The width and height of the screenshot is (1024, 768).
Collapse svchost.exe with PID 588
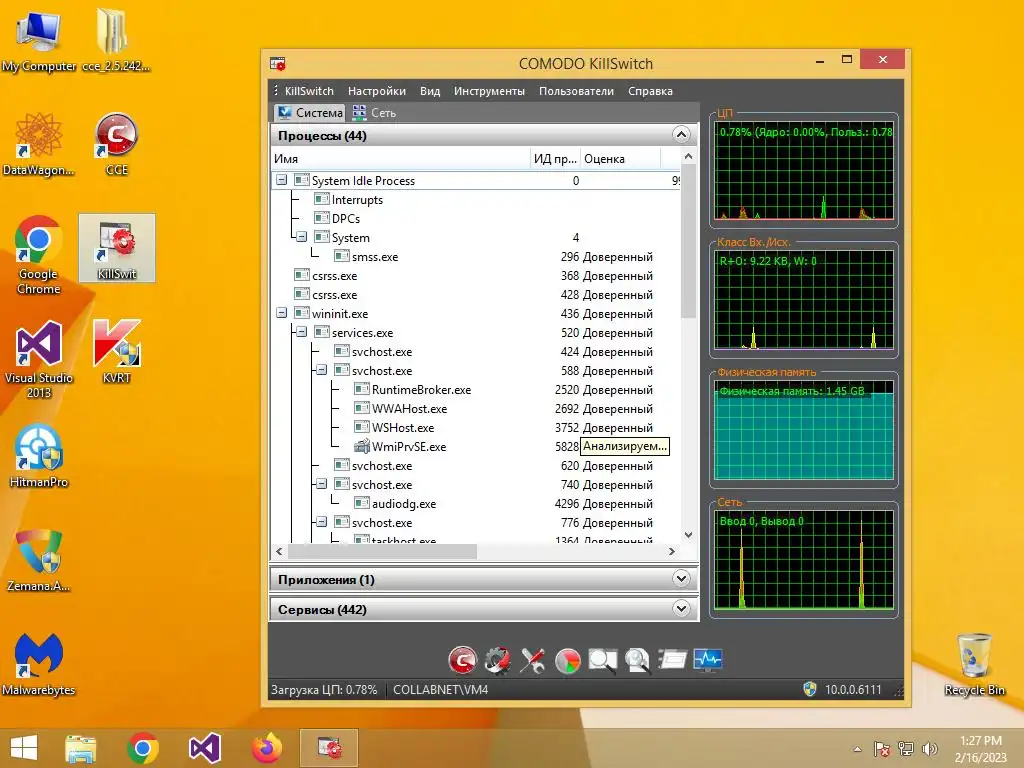(321, 370)
